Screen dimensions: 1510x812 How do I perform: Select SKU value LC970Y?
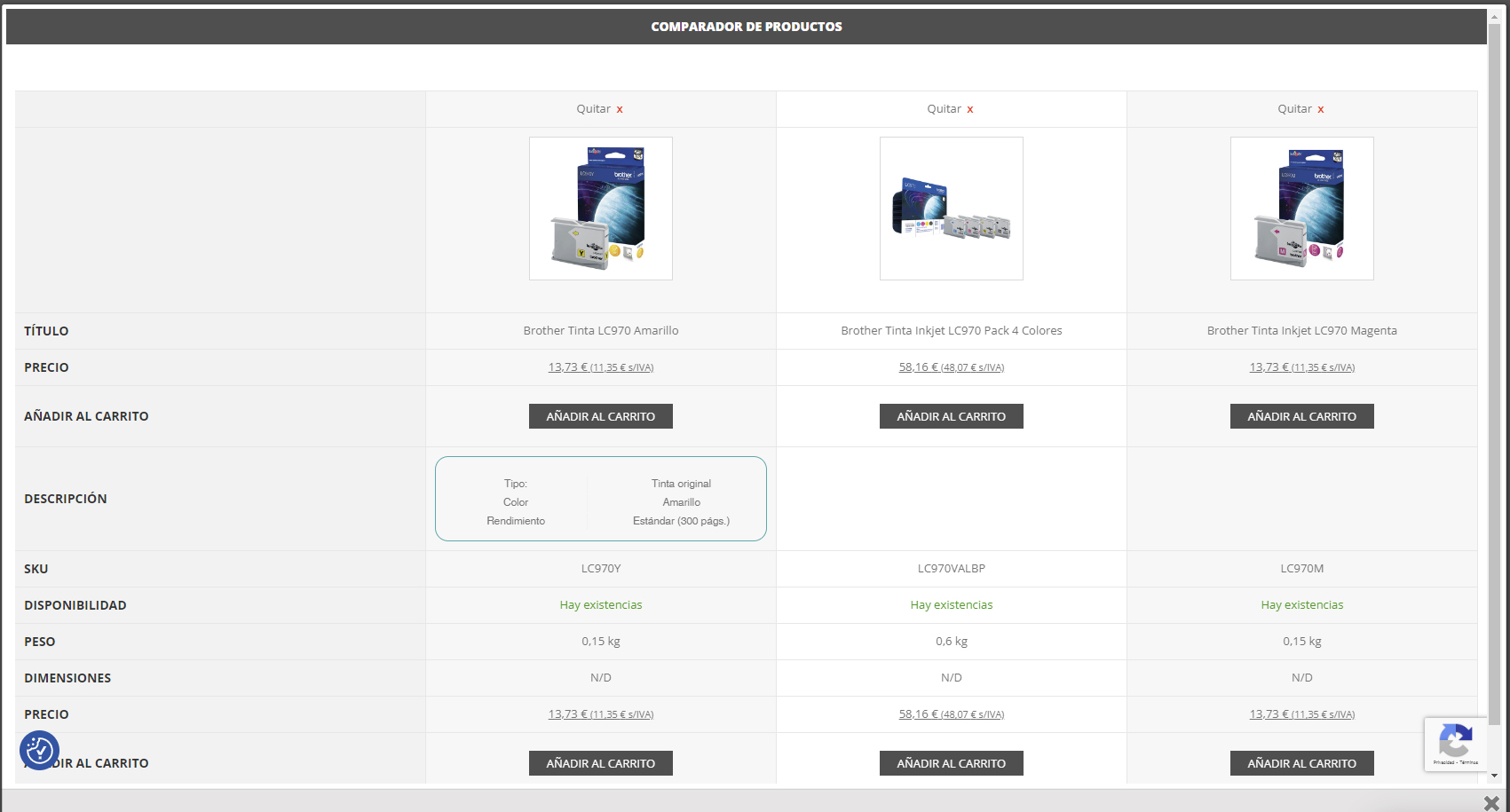[x=601, y=569]
